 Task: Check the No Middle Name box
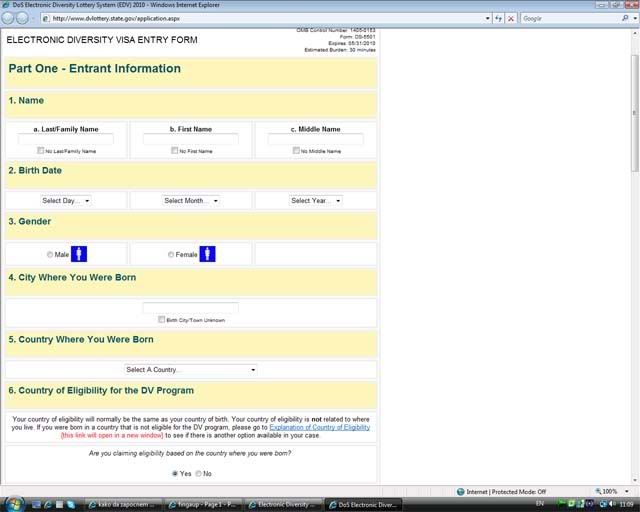click(296, 150)
